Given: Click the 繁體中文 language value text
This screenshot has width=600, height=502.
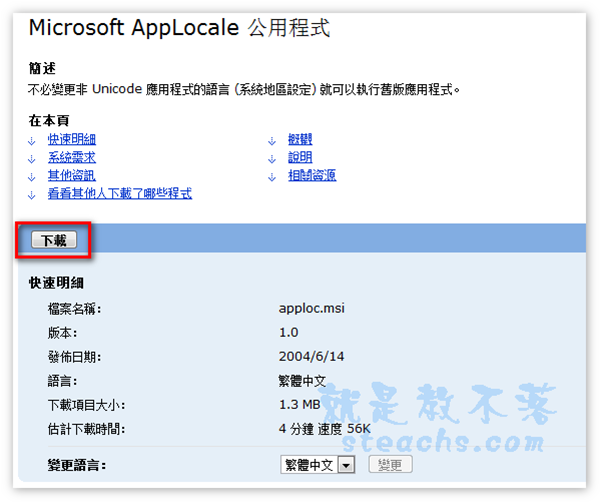Looking at the screenshot, I should coord(302,381).
